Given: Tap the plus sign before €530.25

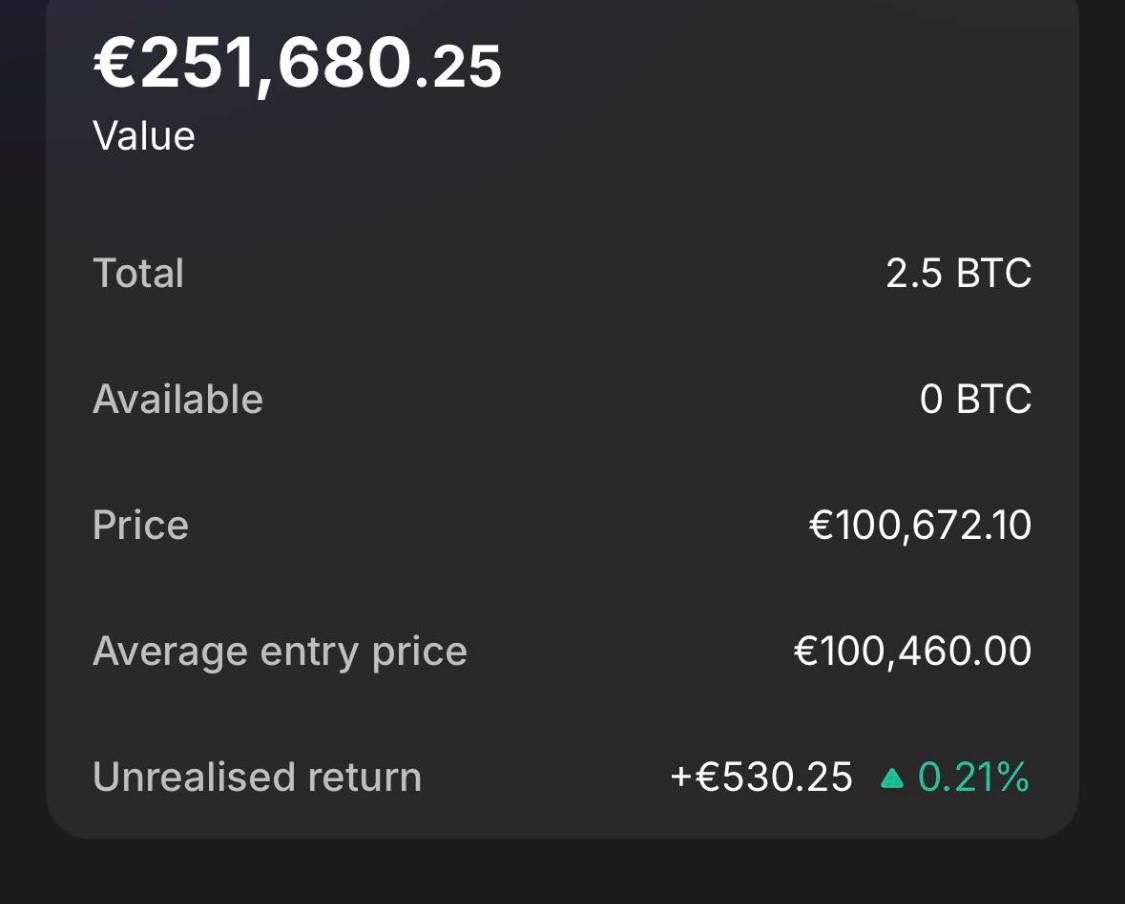Looking at the screenshot, I should [x=681, y=777].
